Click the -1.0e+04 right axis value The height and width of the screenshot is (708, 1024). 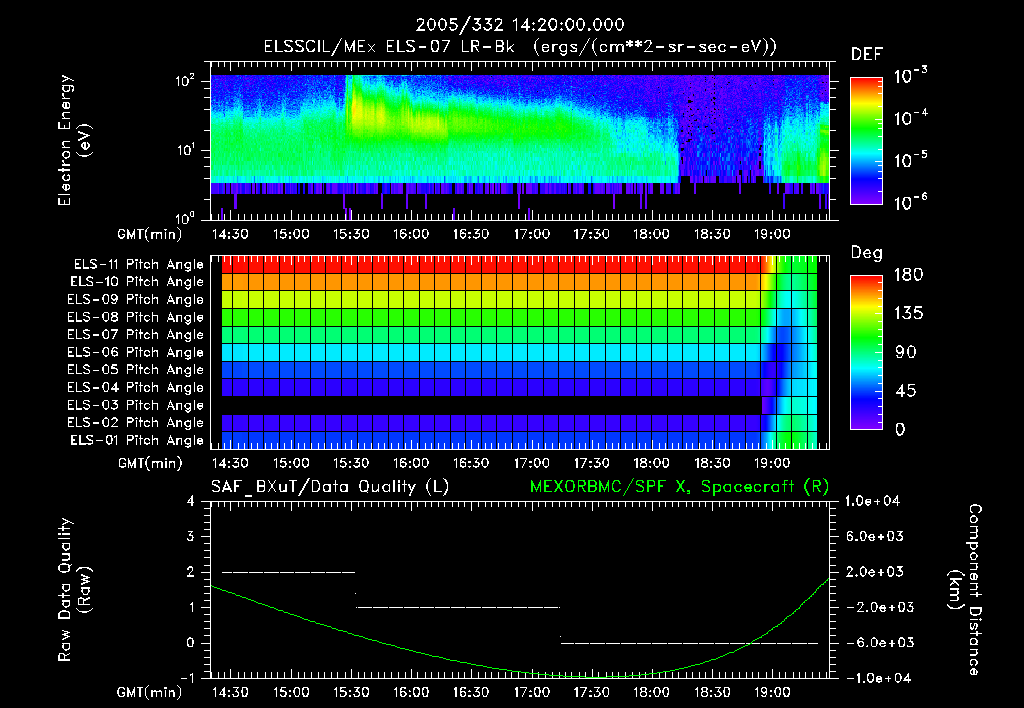pyautogui.click(x=877, y=678)
